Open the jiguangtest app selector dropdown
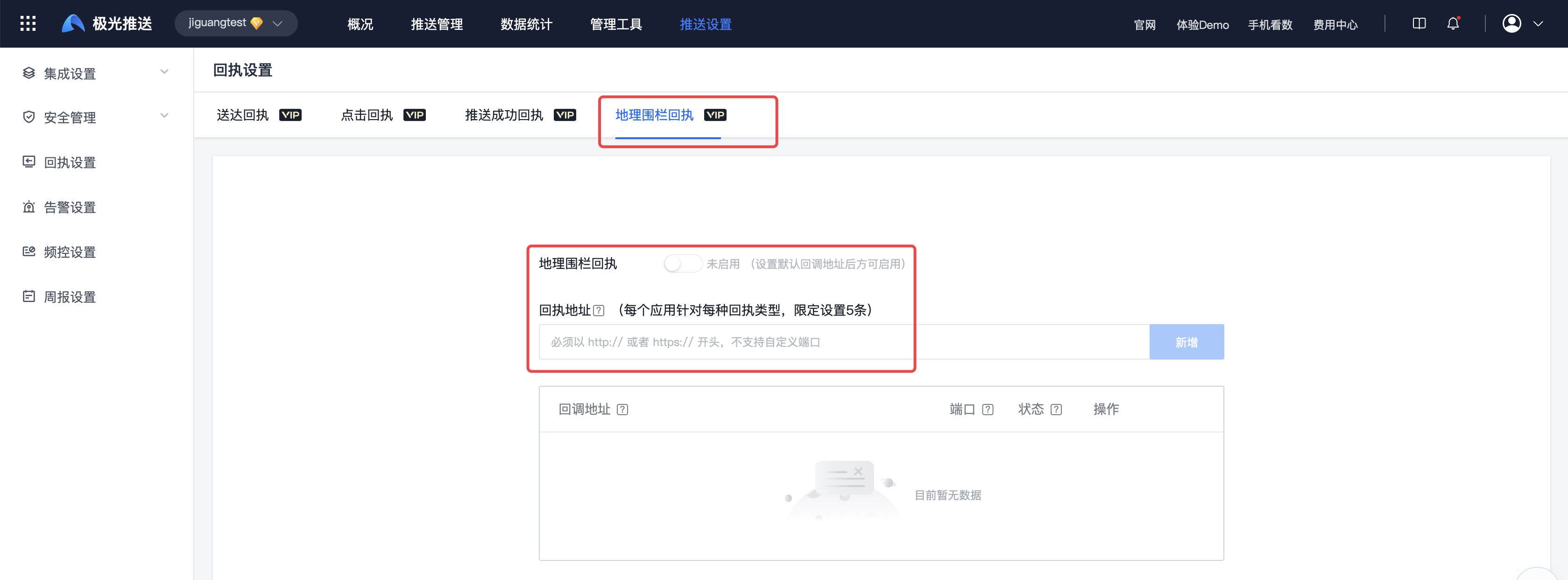1568x580 pixels. click(x=235, y=23)
